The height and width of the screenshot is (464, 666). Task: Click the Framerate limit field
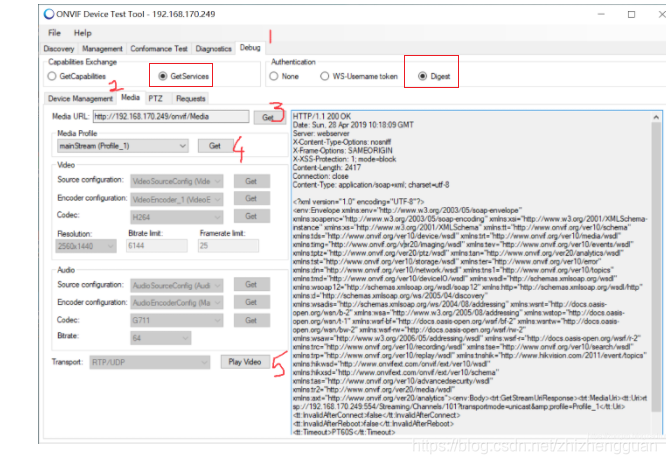point(228,246)
